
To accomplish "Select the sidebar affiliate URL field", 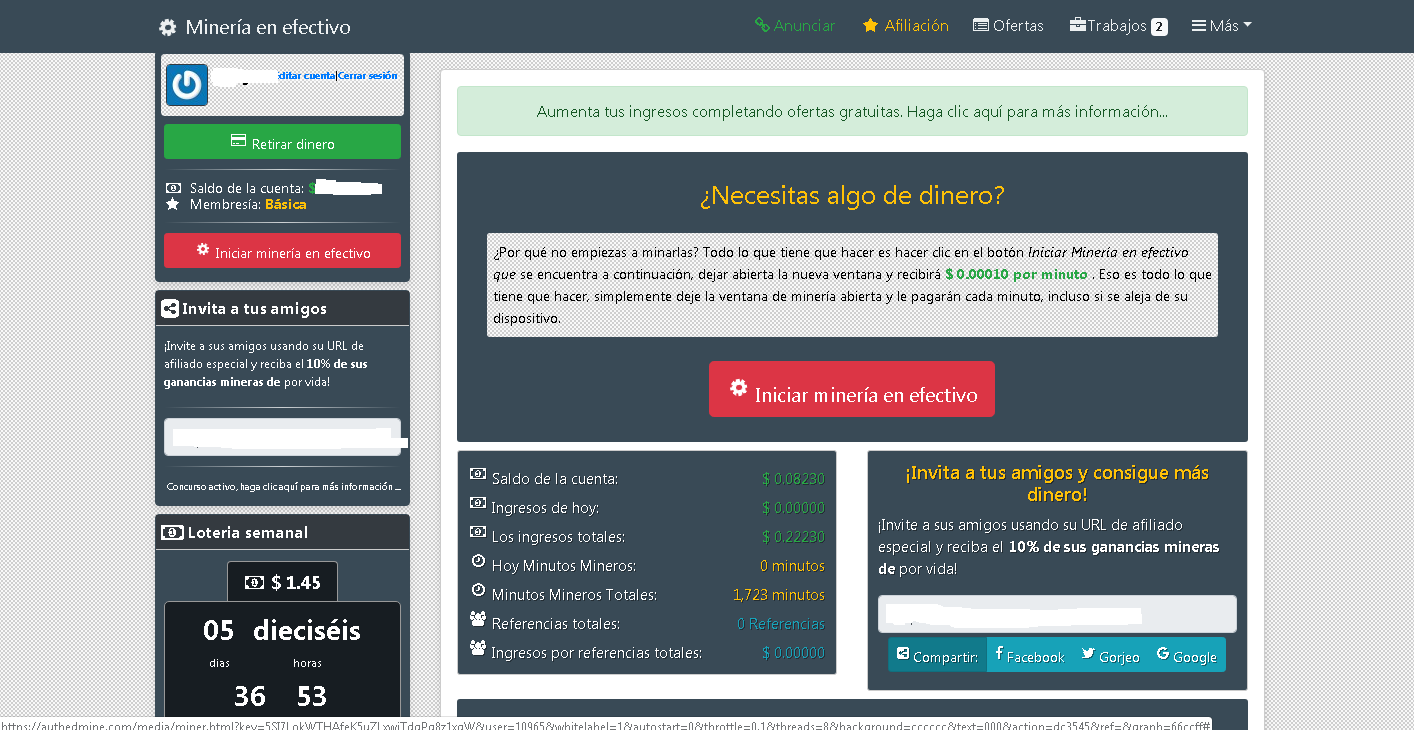I will click(282, 437).
